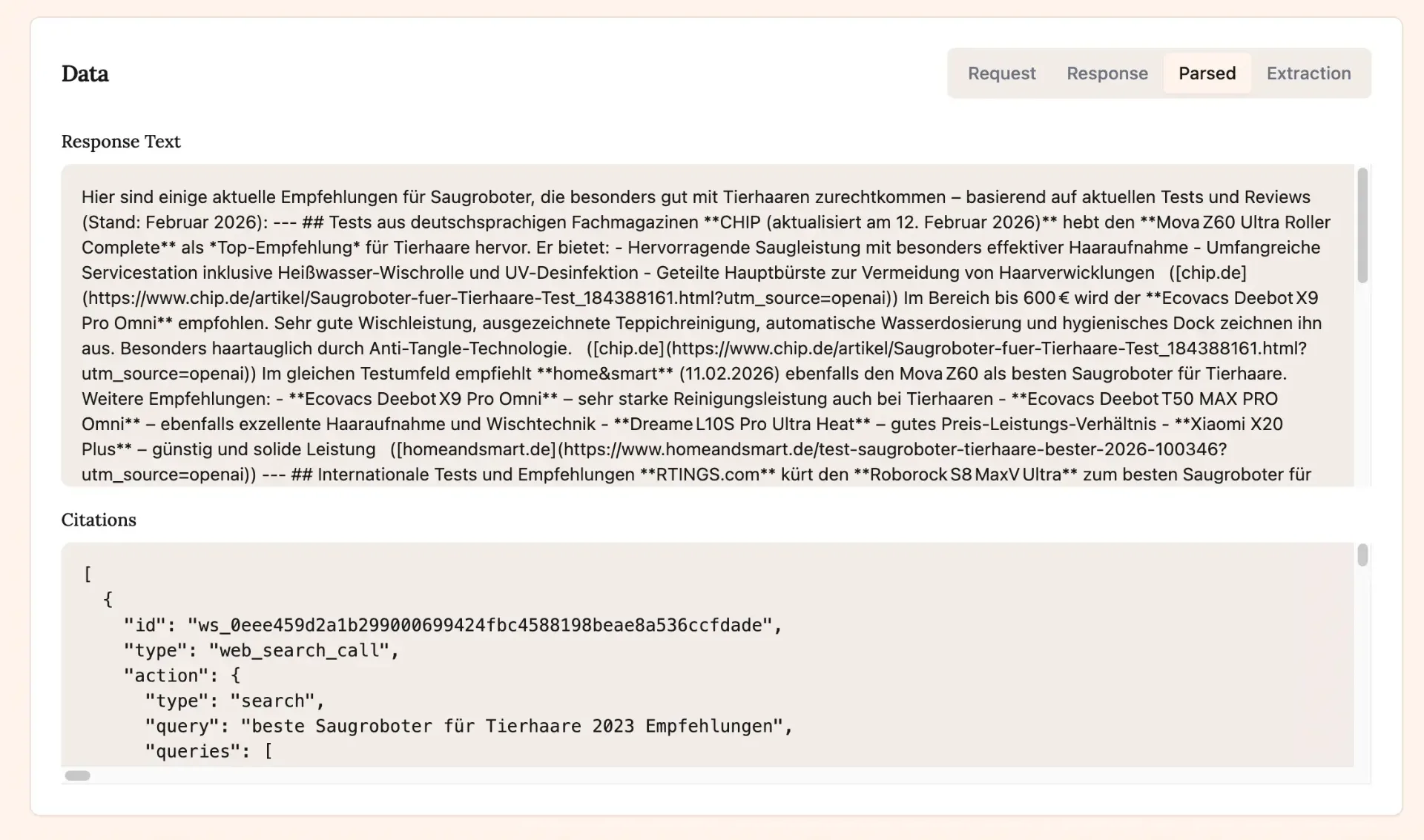Click the "action" key line in JSON
Viewport: 1424px width, 840px height.
[182, 675]
